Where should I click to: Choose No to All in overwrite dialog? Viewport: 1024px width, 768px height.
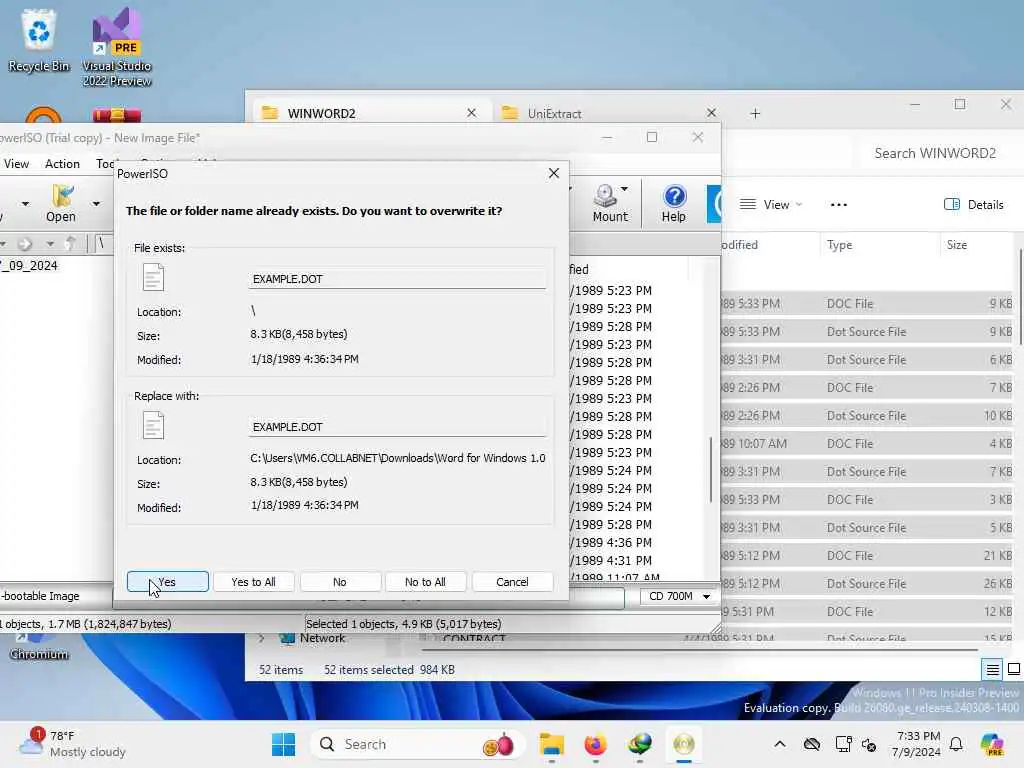pyautogui.click(x=425, y=581)
